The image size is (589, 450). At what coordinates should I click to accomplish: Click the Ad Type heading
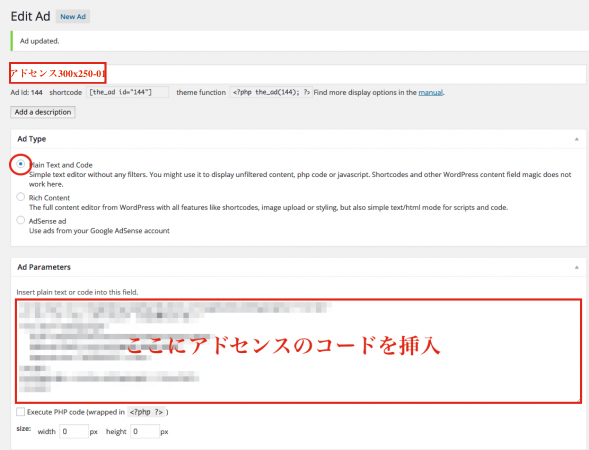coord(32,139)
